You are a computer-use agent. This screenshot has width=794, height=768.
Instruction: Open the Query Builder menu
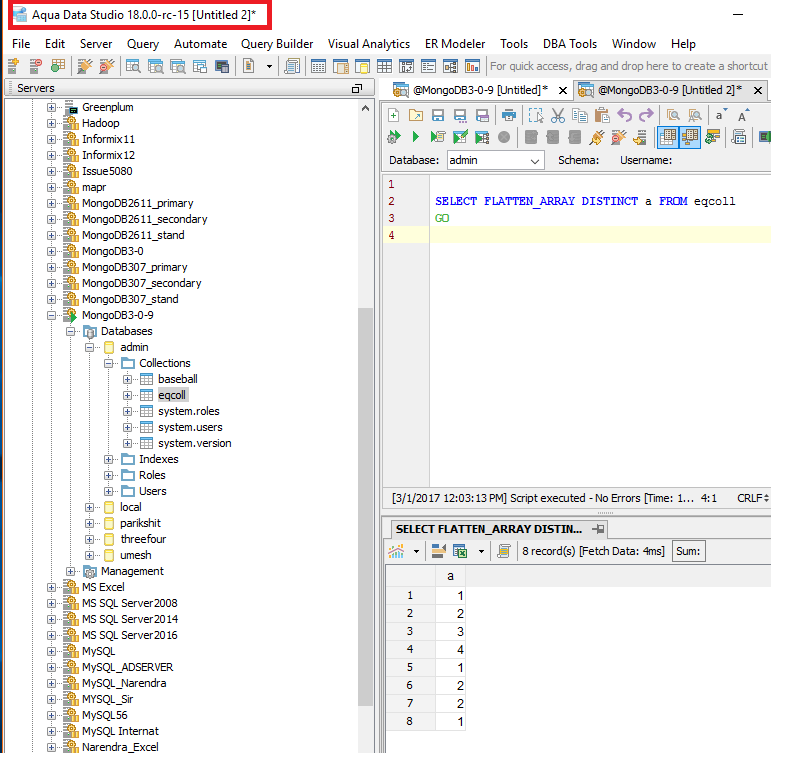pyautogui.click(x=276, y=44)
